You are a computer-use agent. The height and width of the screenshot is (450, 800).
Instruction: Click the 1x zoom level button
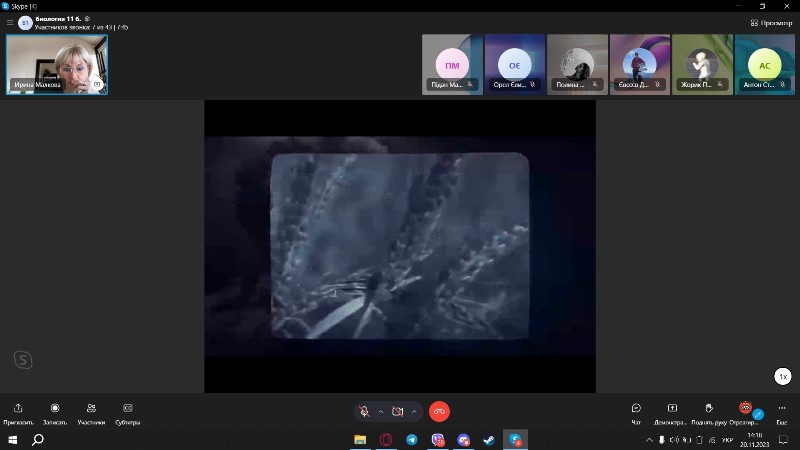pos(783,377)
